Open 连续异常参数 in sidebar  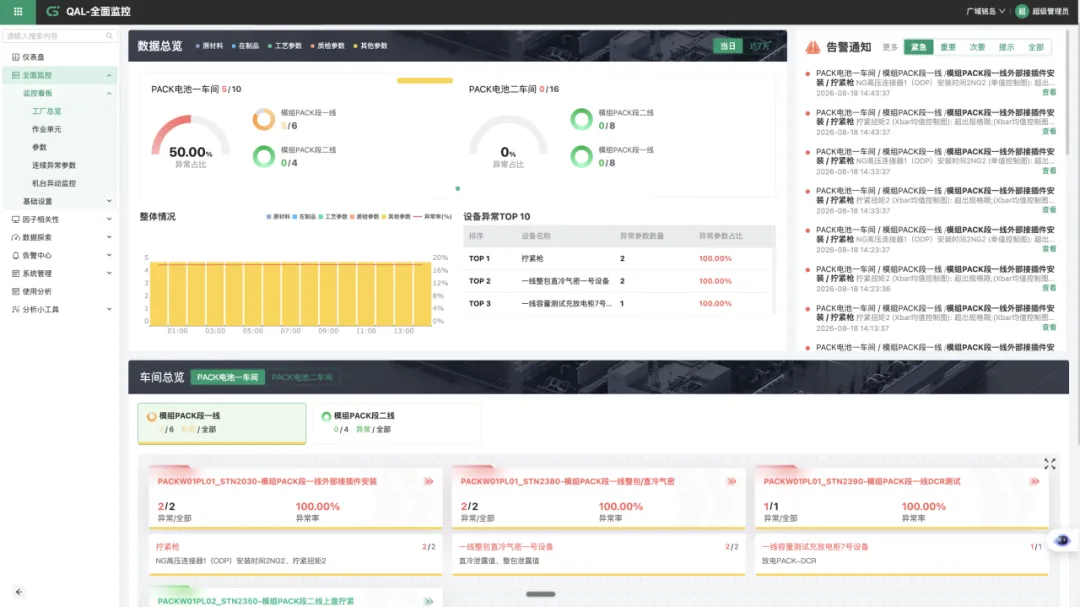(54, 165)
